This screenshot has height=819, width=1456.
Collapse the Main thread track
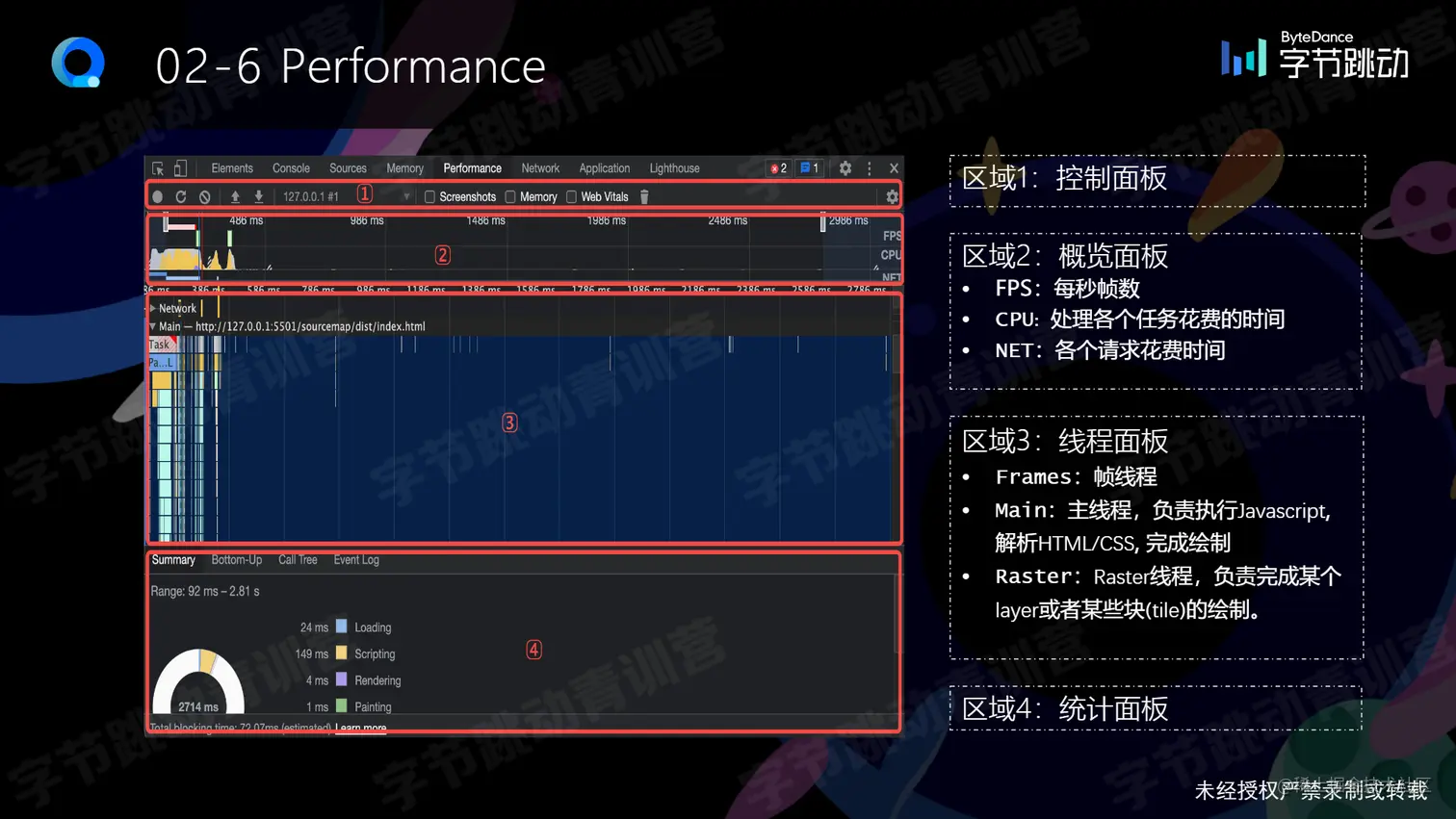coord(152,326)
